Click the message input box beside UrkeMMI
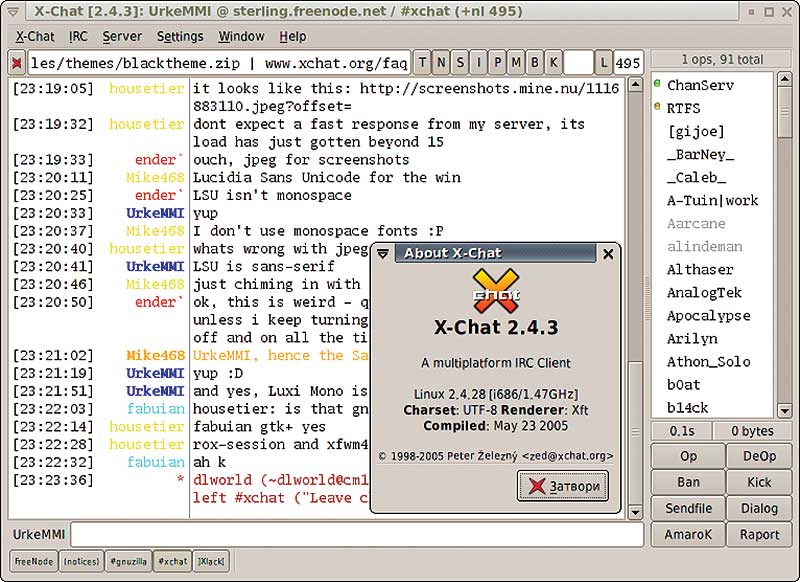Image resolution: width=800 pixels, height=582 pixels. [x=357, y=534]
